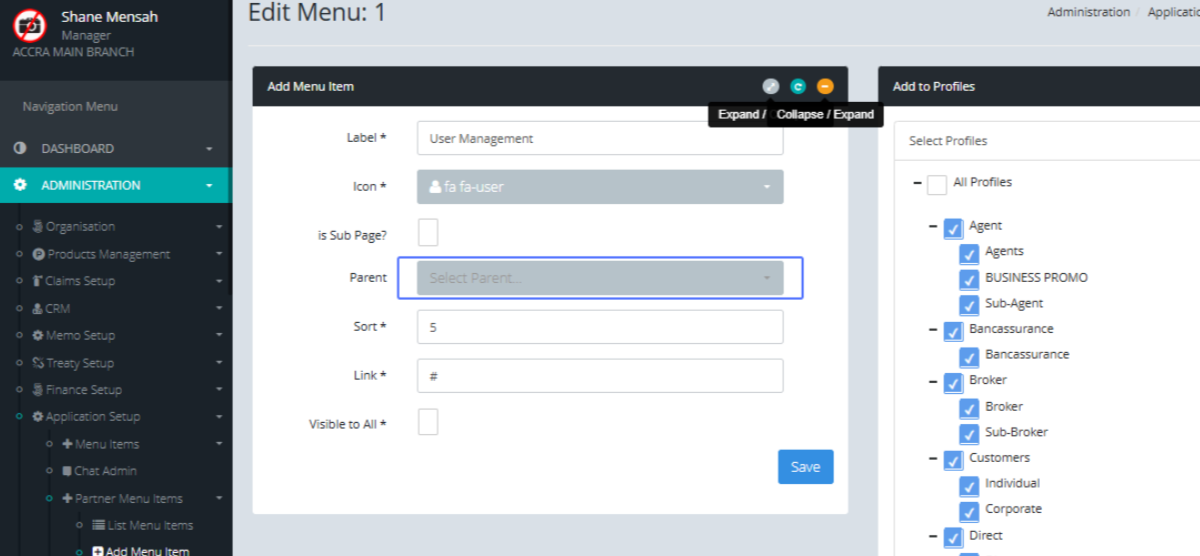Uncheck the BUSINESS PROMO profile checkbox
Viewport: 1200px width, 556px height.
(969, 278)
